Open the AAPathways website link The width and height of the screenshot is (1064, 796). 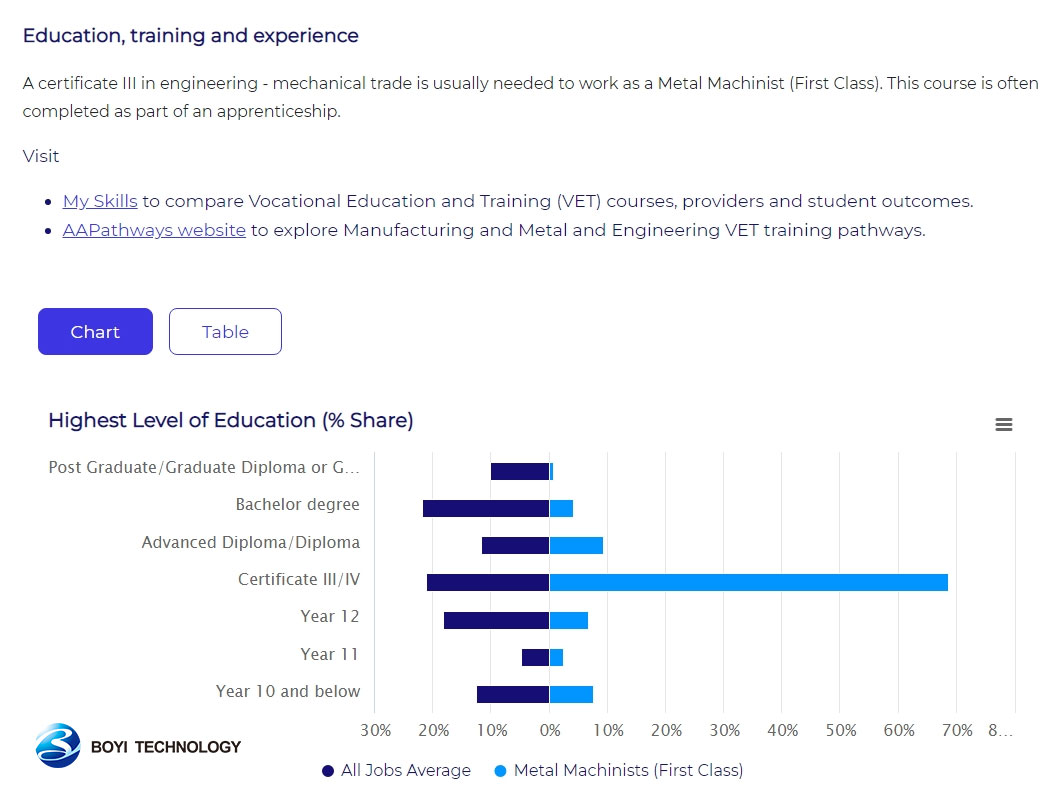click(x=154, y=230)
